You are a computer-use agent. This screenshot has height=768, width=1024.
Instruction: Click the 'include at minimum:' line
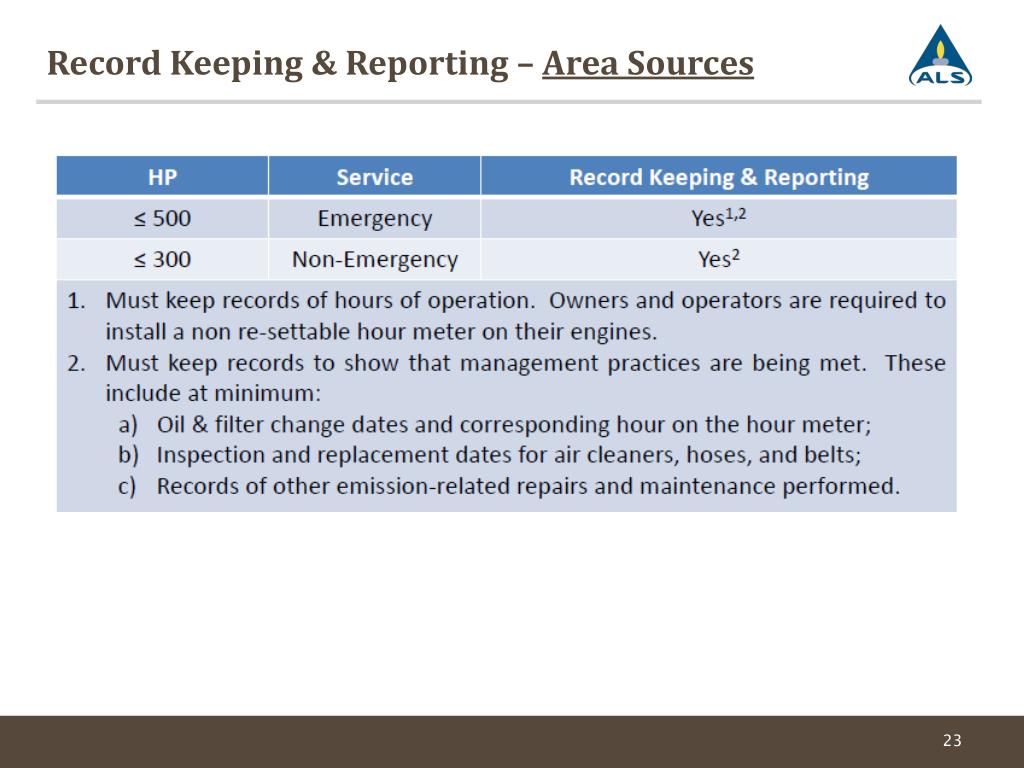(x=214, y=393)
